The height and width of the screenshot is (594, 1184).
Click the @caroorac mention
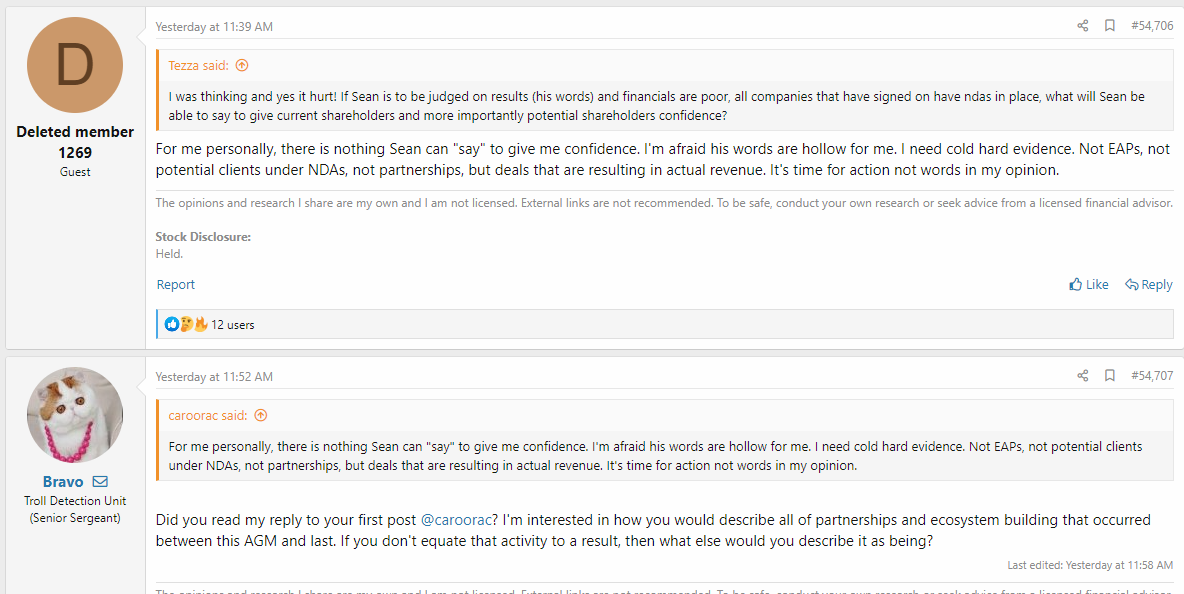[x=459, y=520]
